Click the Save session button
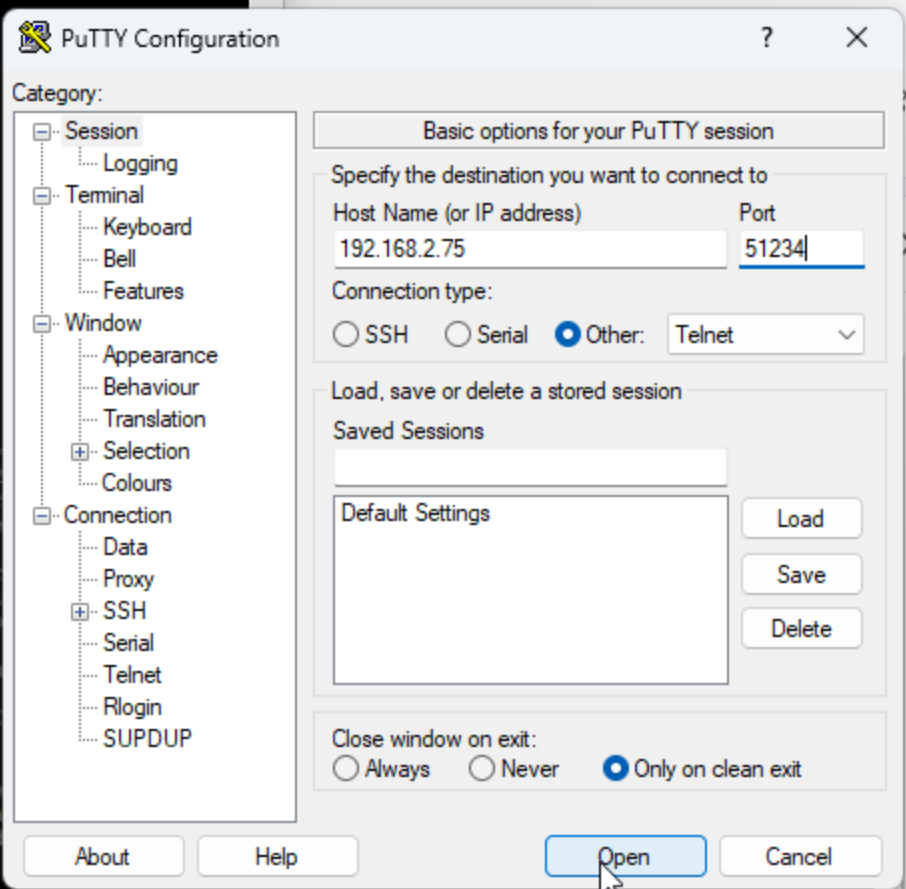This screenshot has height=889, width=906. tap(801, 575)
